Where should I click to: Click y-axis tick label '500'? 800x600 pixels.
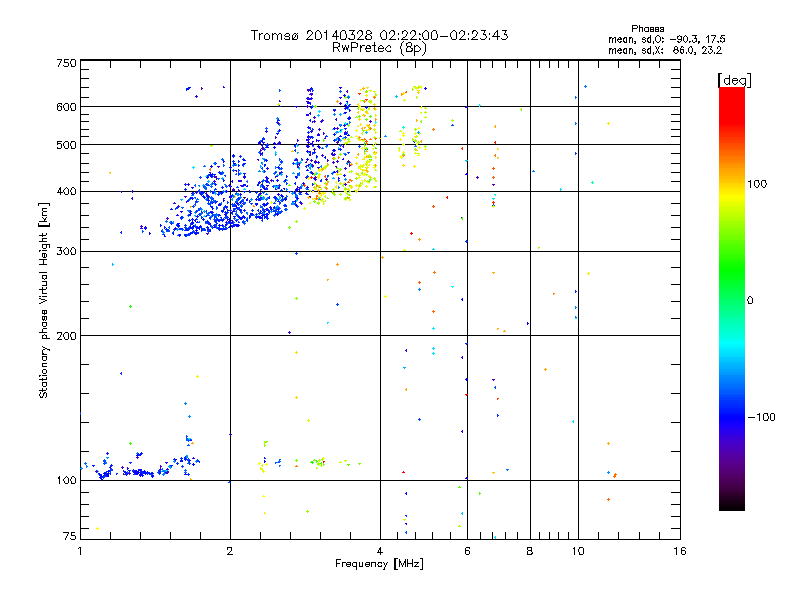(x=66, y=145)
